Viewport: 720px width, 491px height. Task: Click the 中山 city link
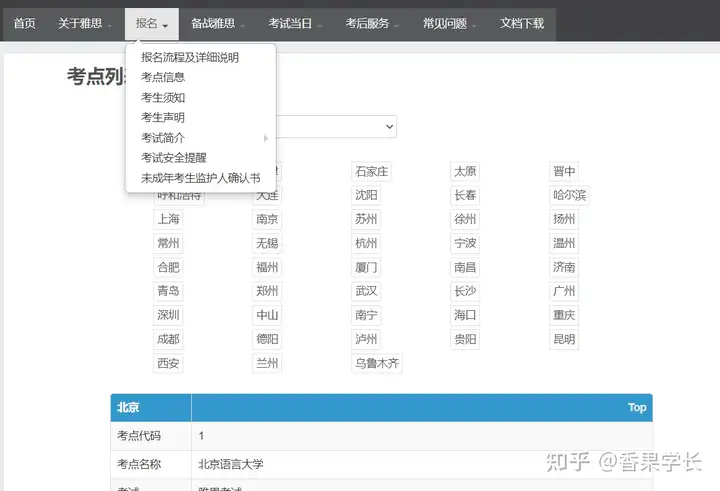[267, 315]
